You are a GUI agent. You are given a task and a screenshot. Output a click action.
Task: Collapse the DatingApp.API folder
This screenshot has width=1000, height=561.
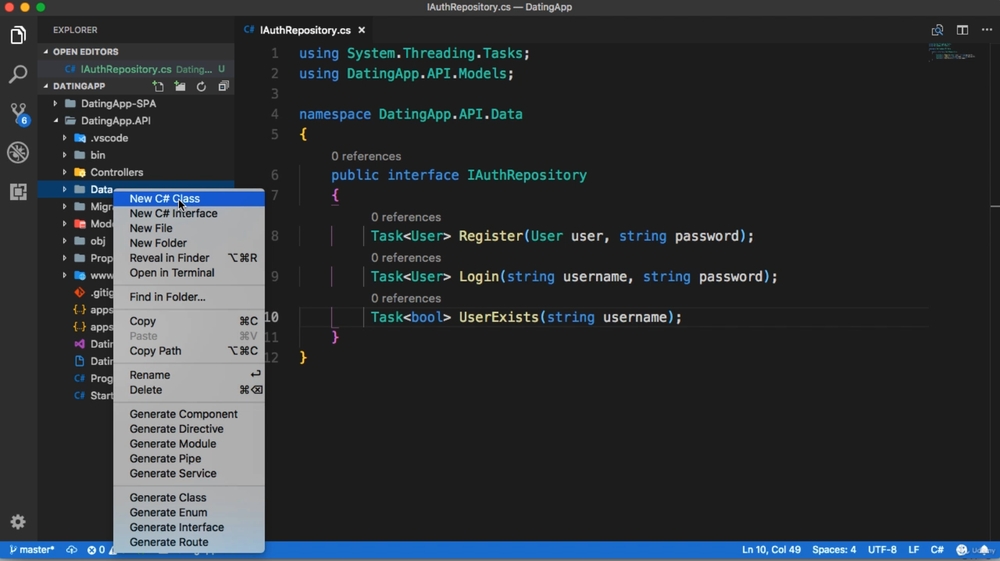click(x=55, y=120)
